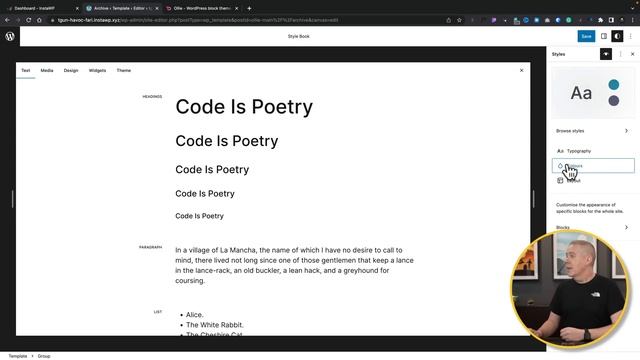Expand the Blocks section chevron
The width and height of the screenshot is (640, 360).
(626, 227)
